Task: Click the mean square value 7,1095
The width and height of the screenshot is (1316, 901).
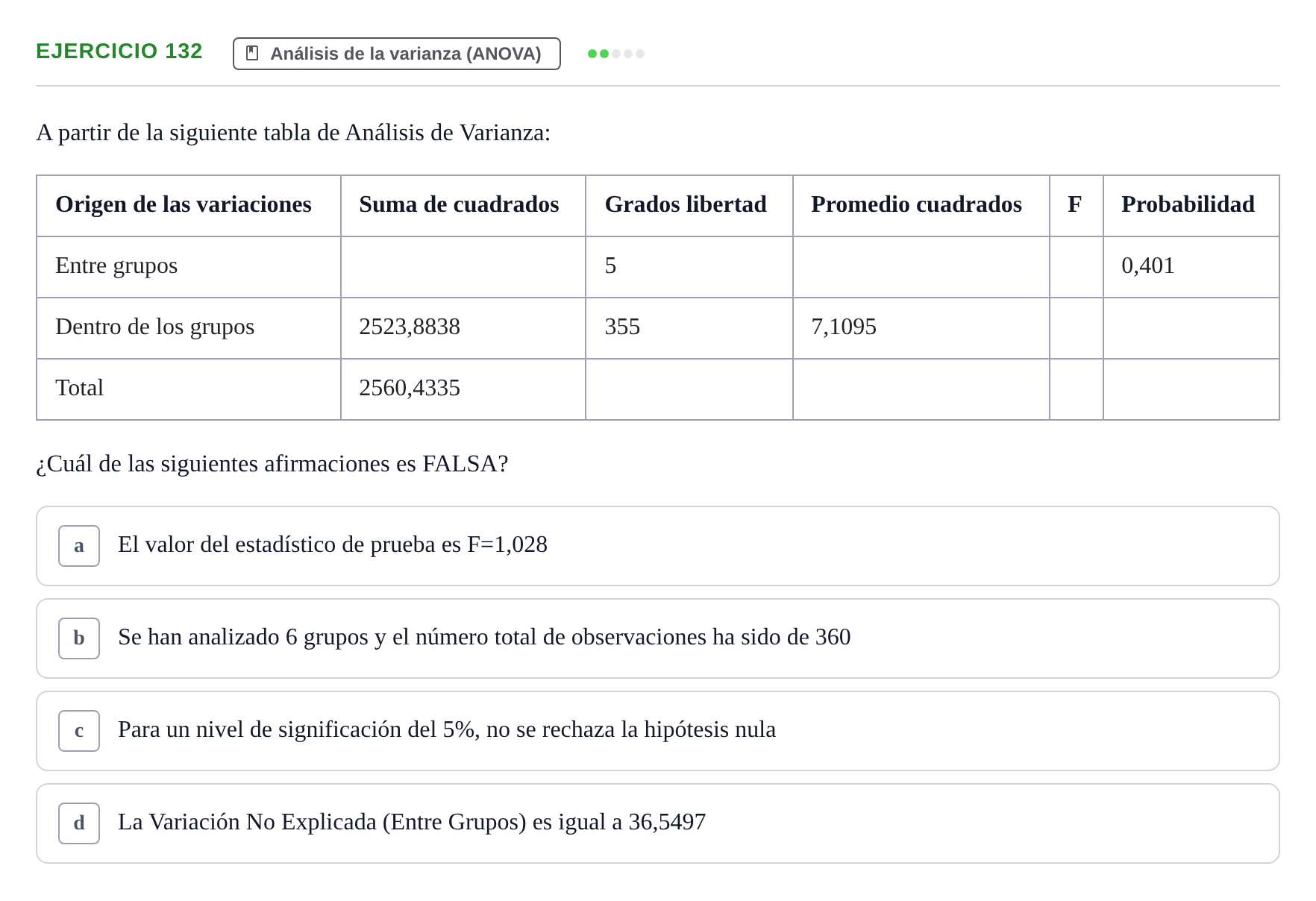Action: click(x=844, y=327)
